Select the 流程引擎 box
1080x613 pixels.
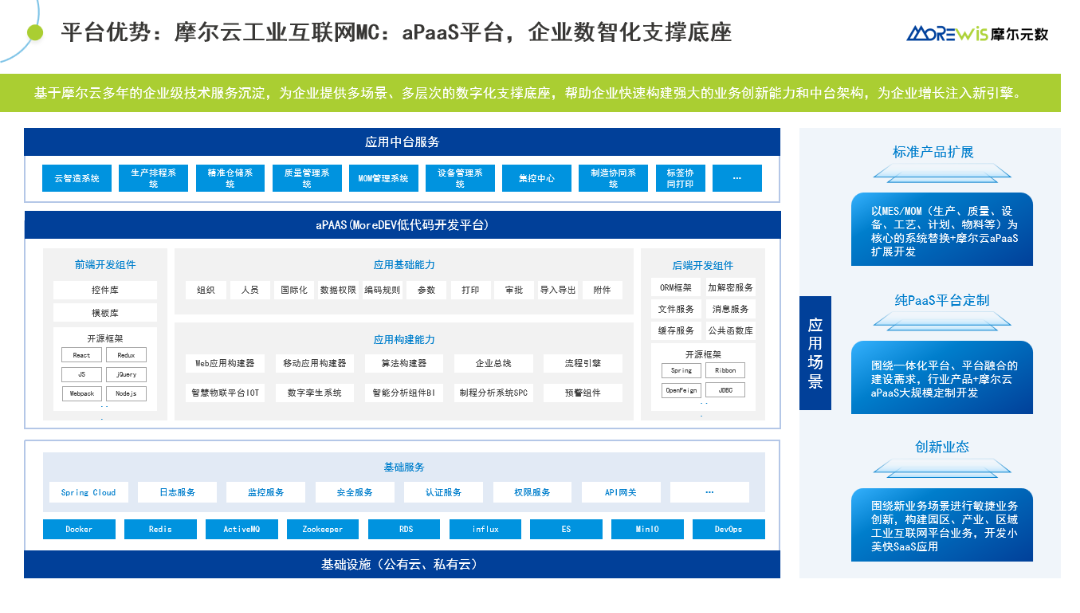click(x=583, y=363)
